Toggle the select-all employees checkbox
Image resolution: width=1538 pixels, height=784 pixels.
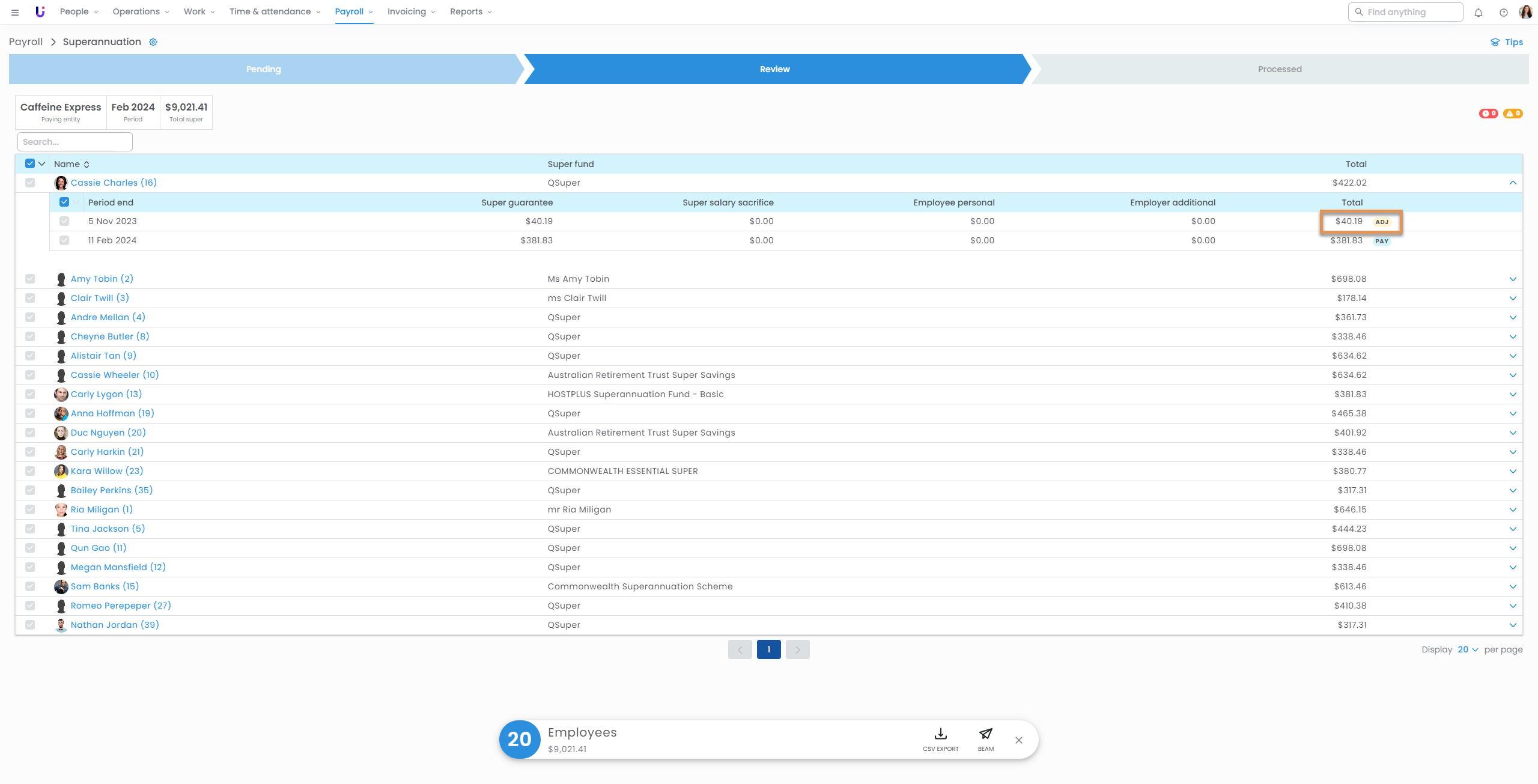click(30, 163)
